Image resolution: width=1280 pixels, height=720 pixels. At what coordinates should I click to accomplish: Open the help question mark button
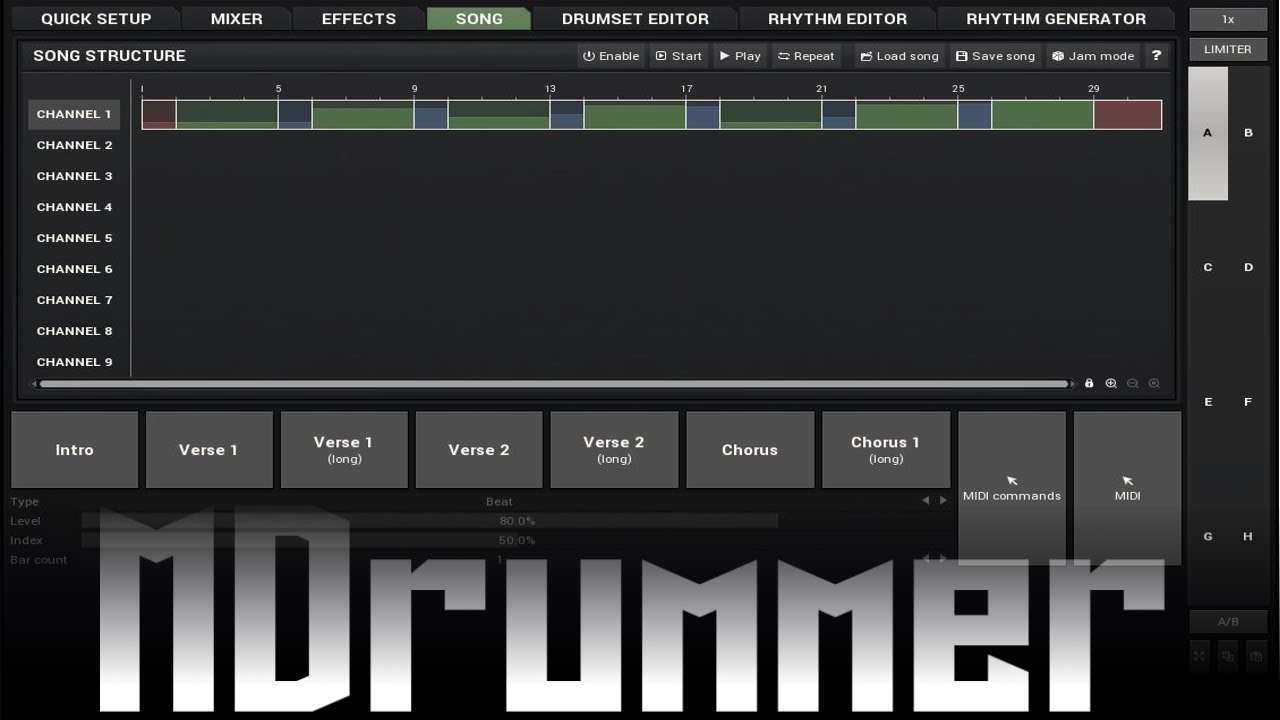coord(1156,56)
